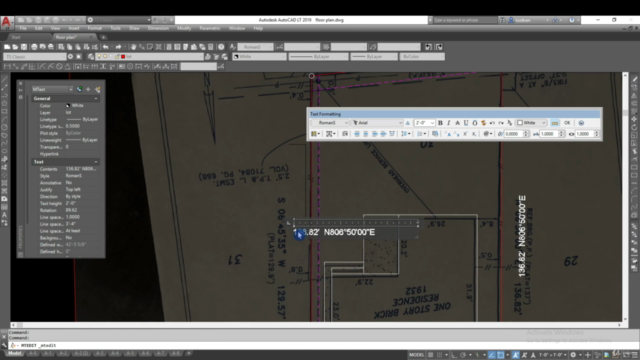Click the Superscript icon
Screen dimensions: 640x360
tap(465, 134)
